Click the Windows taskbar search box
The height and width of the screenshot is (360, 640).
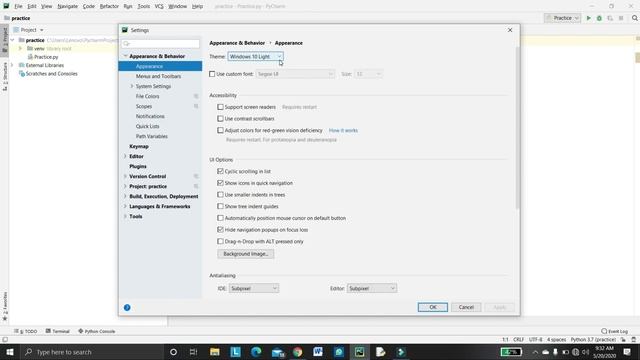(x=92, y=352)
